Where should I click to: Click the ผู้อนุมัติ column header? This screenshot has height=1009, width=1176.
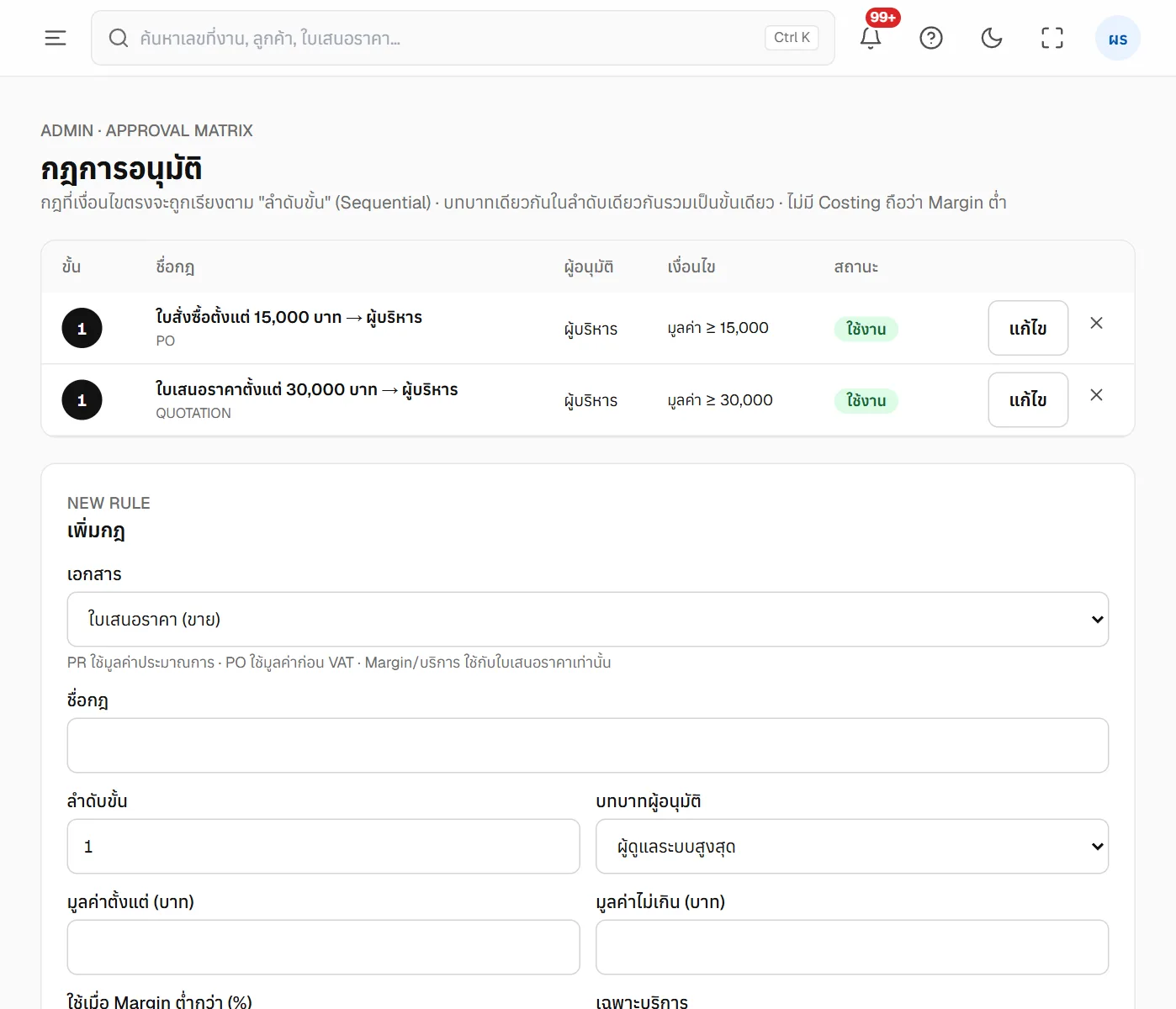[x=589, y=267]
